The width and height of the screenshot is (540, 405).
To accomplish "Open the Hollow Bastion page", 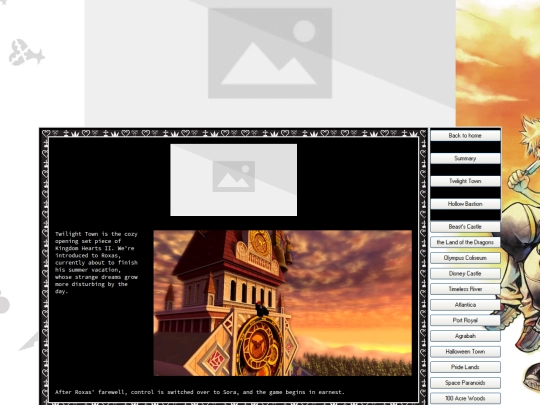I will click(465, 204).
